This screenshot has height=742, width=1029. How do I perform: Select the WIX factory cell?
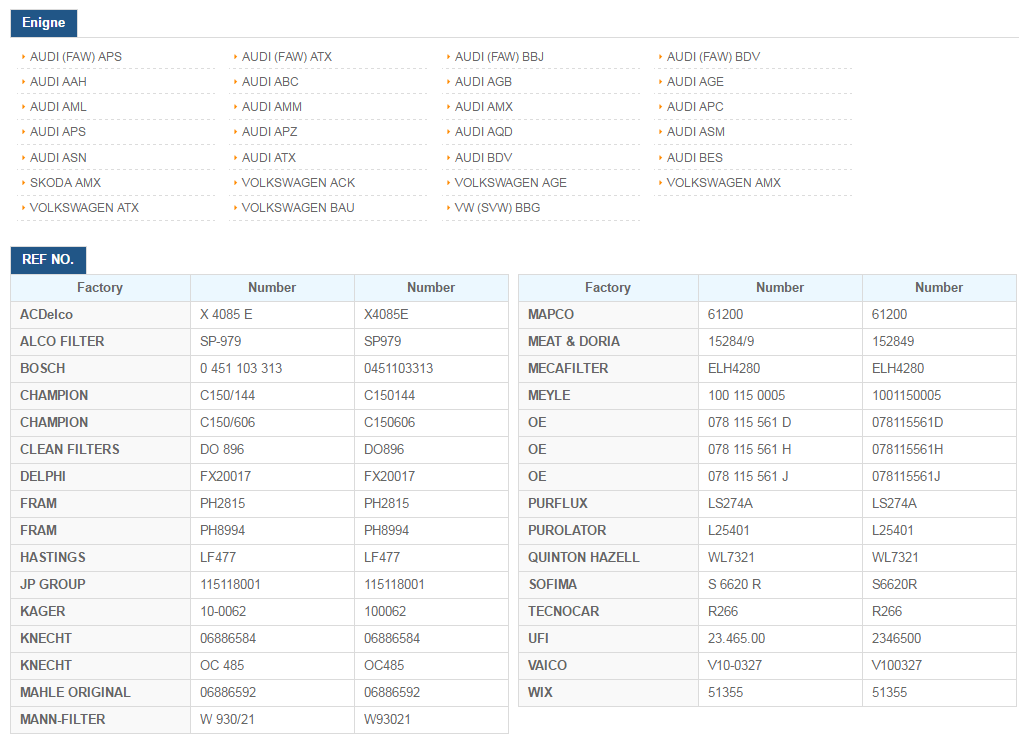click(608, 692)
